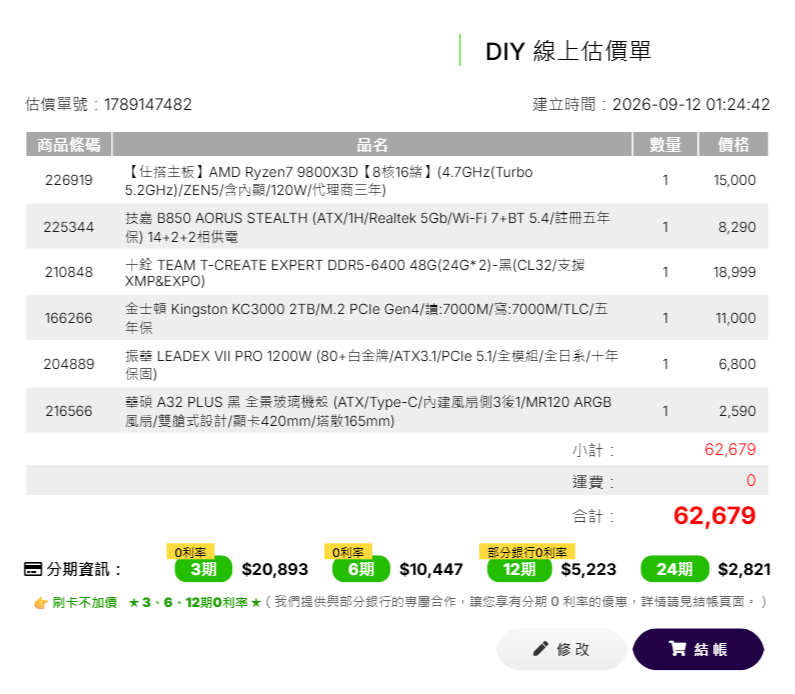Open the Kingston KC3000 2TB item

pyautogui.click(x=397, y=318)
